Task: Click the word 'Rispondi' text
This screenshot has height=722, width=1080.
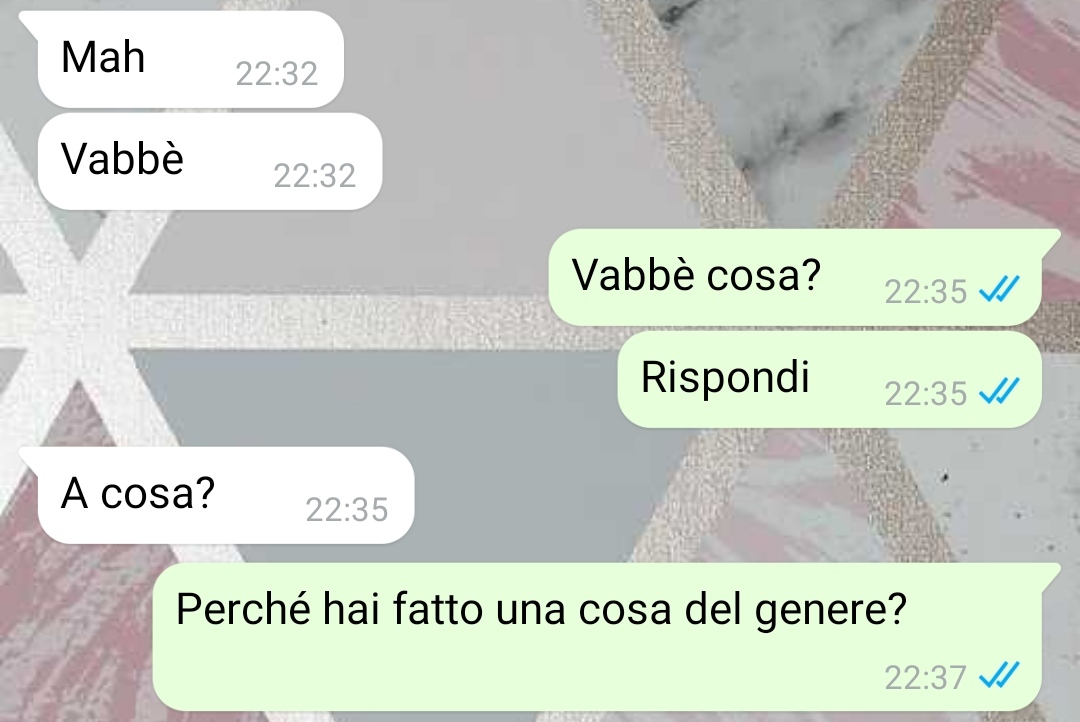Action: click(725, 379)
